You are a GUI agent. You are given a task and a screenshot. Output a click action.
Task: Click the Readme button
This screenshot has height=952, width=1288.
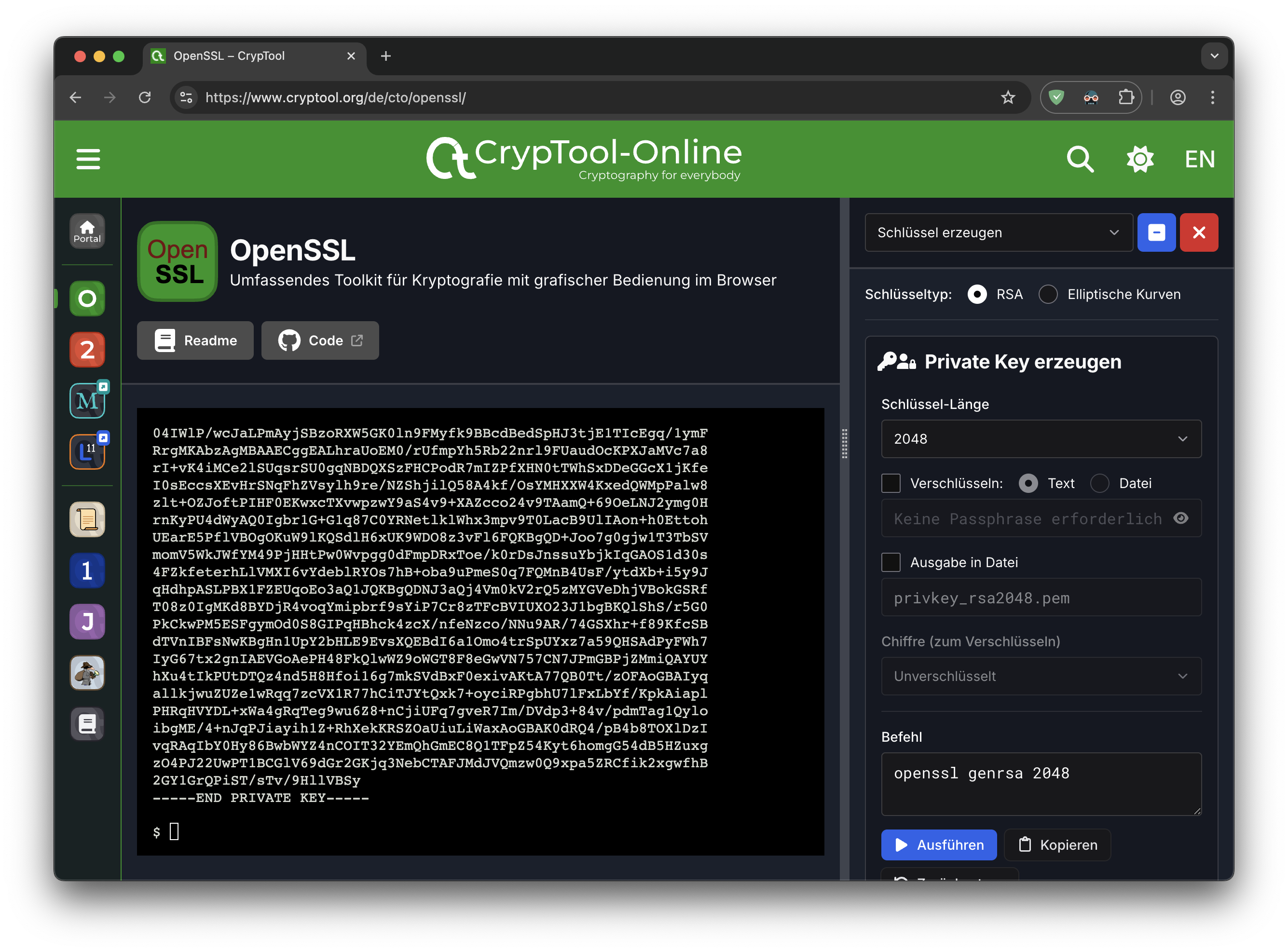point(195,340)
